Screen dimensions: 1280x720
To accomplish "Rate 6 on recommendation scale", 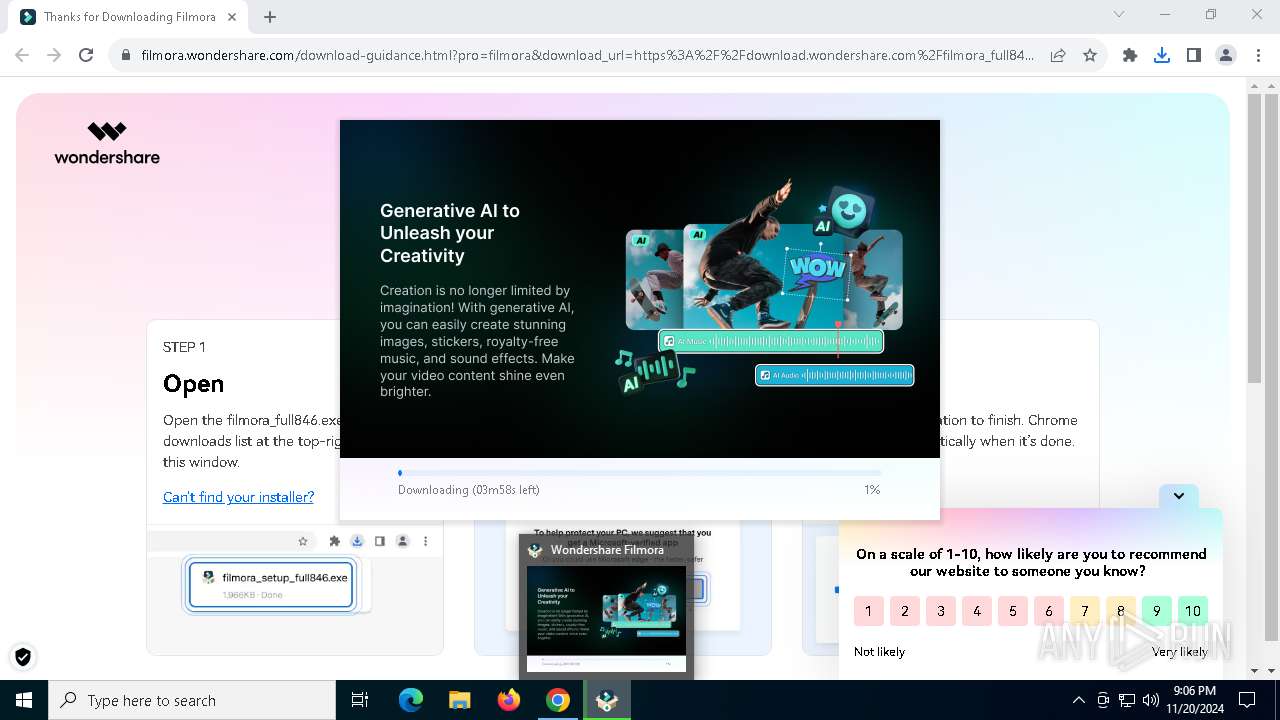I will (1048, 611).
